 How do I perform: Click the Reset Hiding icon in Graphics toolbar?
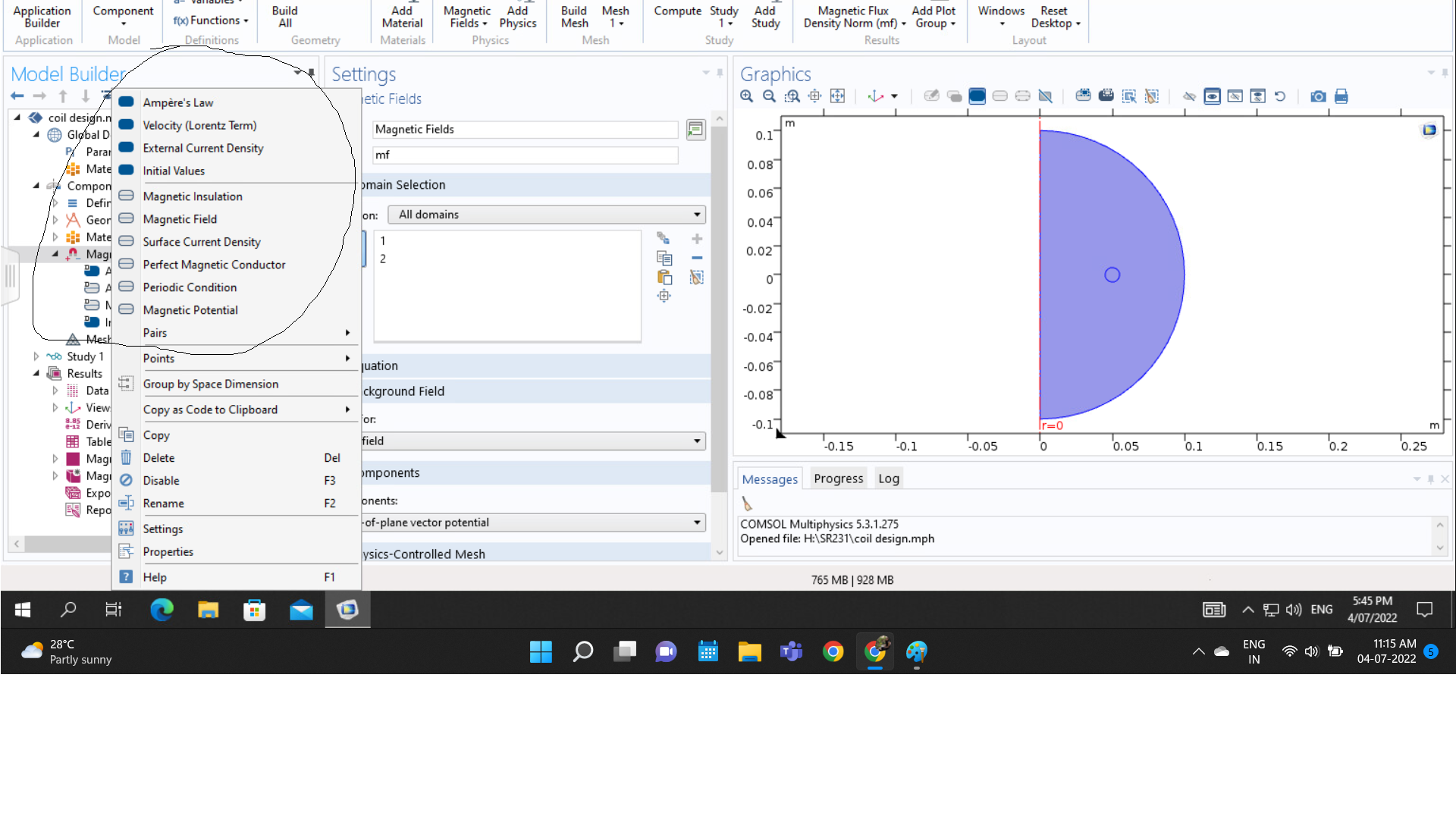click(1280, 96)
